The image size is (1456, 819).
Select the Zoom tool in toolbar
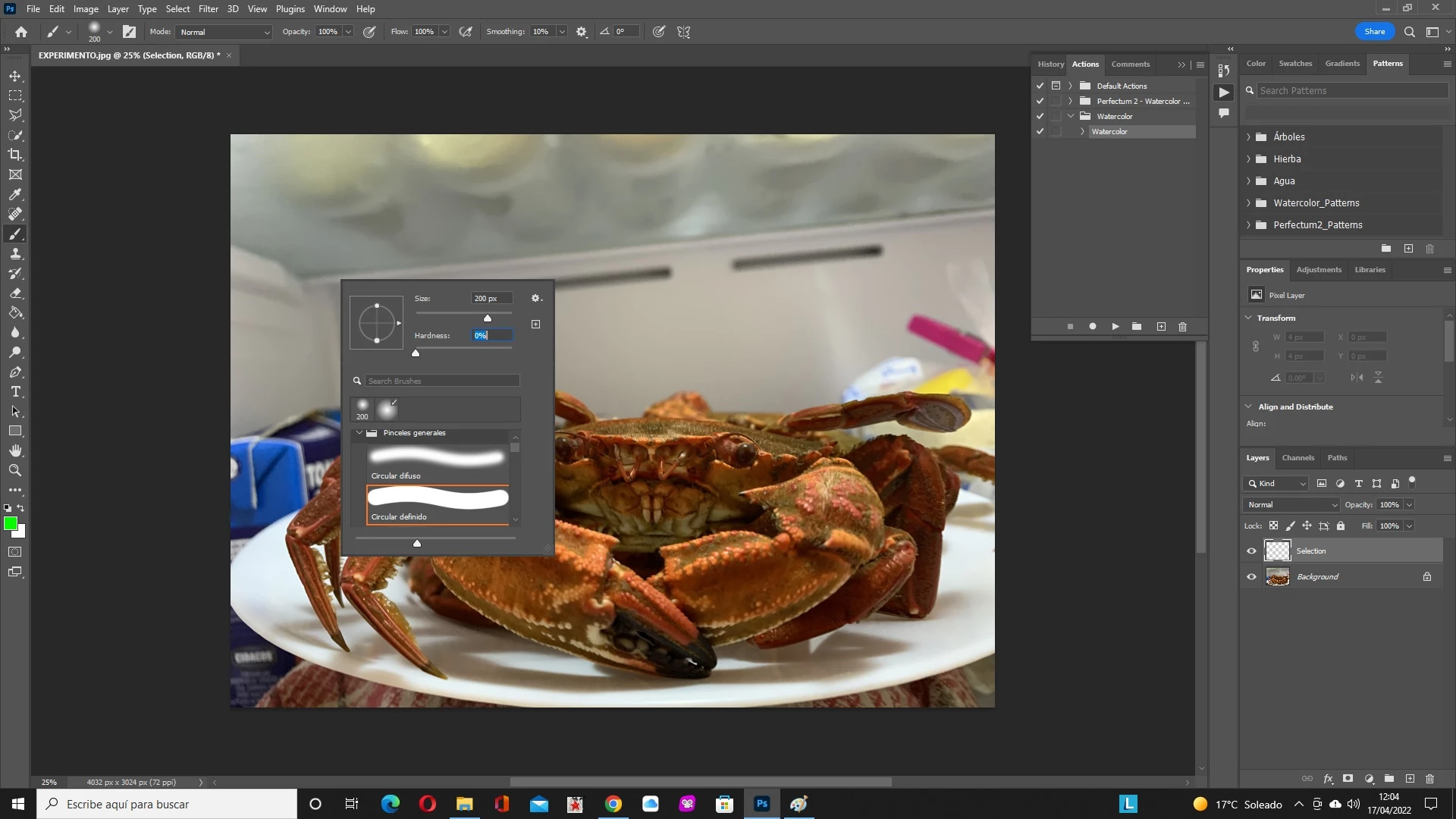15,471
